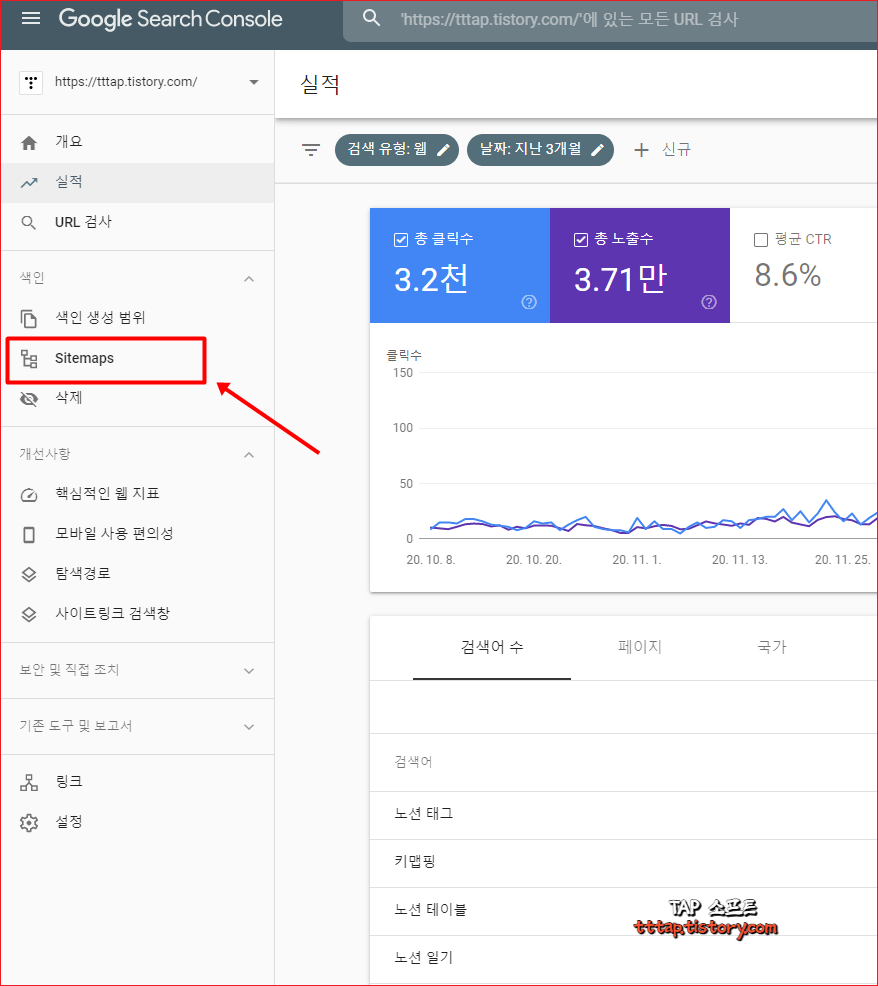Click 신규 to add new filter
Viewport: 878px width, 986px height.
[677, 150]
